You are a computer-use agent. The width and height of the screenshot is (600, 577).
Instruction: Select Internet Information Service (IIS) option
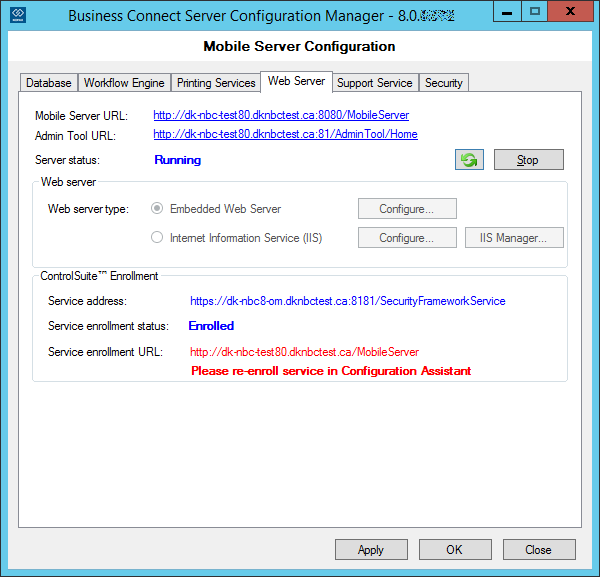click(156, 238)
